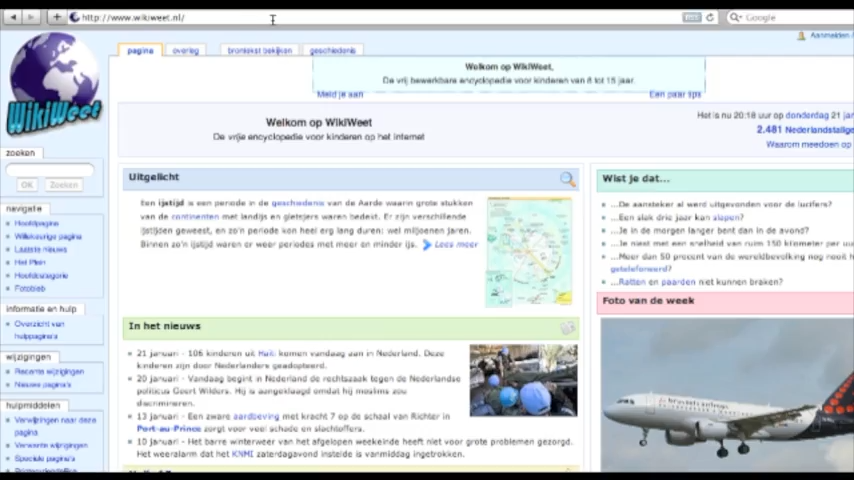Open Overzicht van hulppagina's link
The width and height of the screenshot is (854, 480).
(x=39, y=330)
